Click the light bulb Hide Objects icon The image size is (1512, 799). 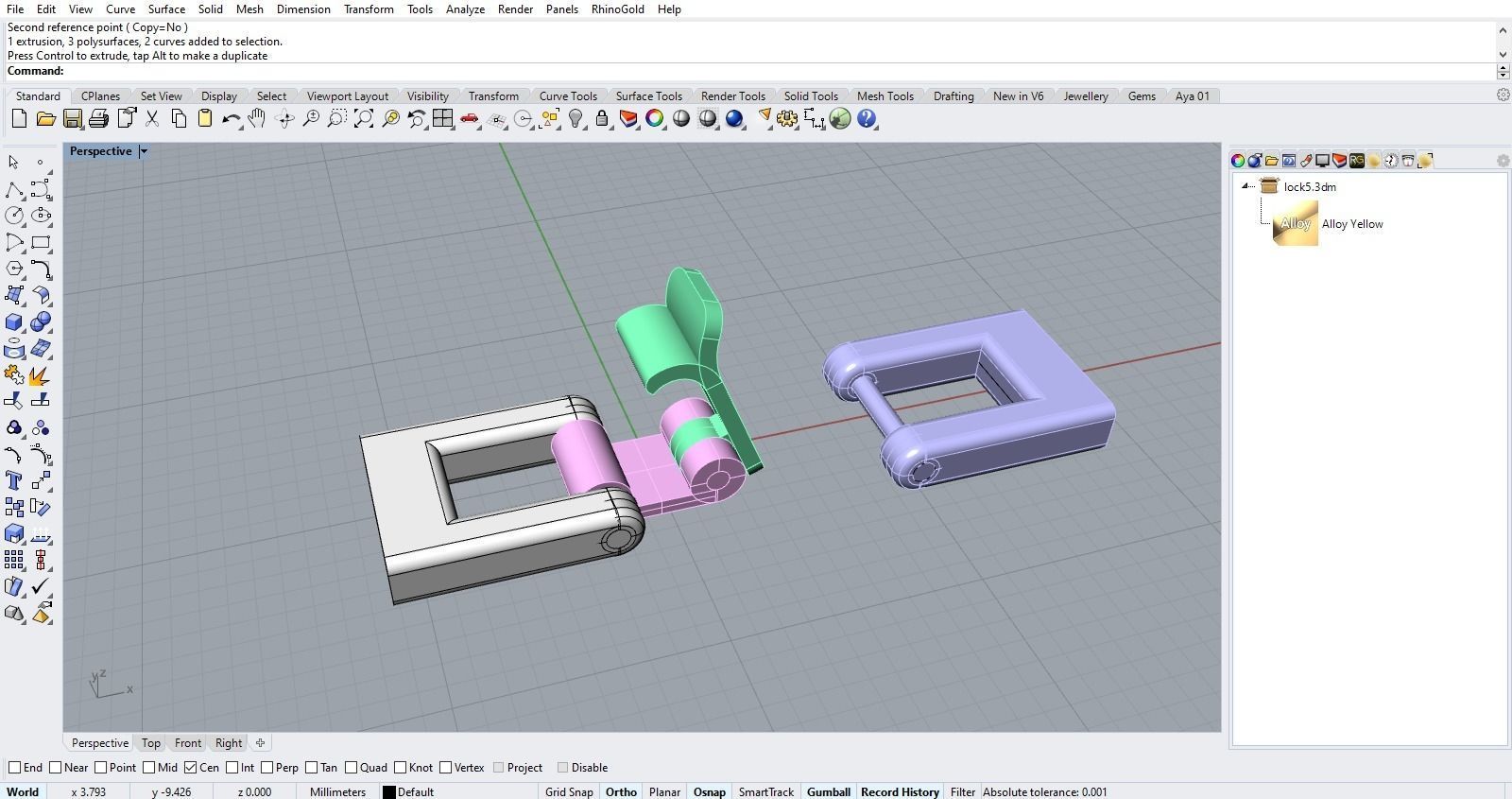click(576, 118)
